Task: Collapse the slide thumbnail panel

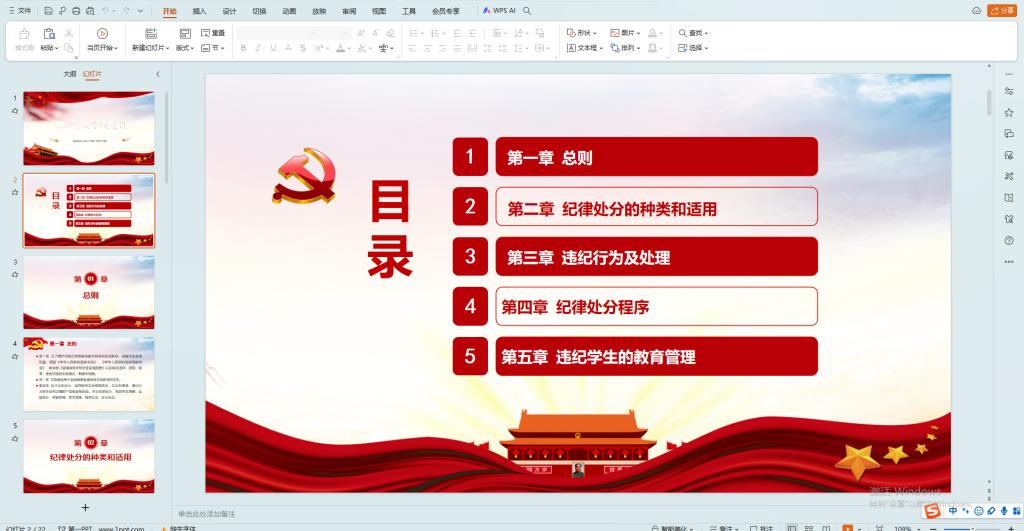Action: (157, 74)
